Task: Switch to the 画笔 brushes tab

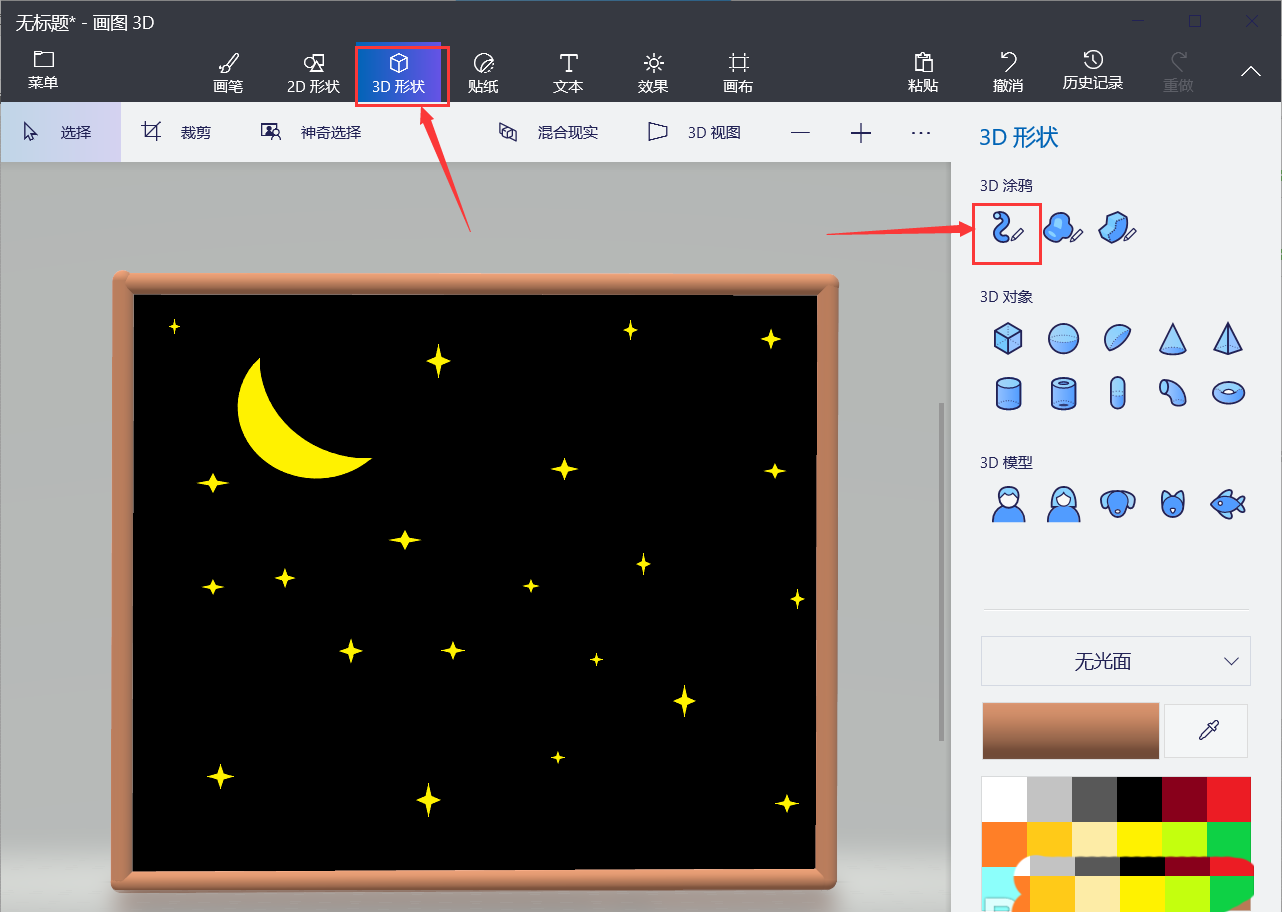Action: pyautogui.click(x=228, y=73)
